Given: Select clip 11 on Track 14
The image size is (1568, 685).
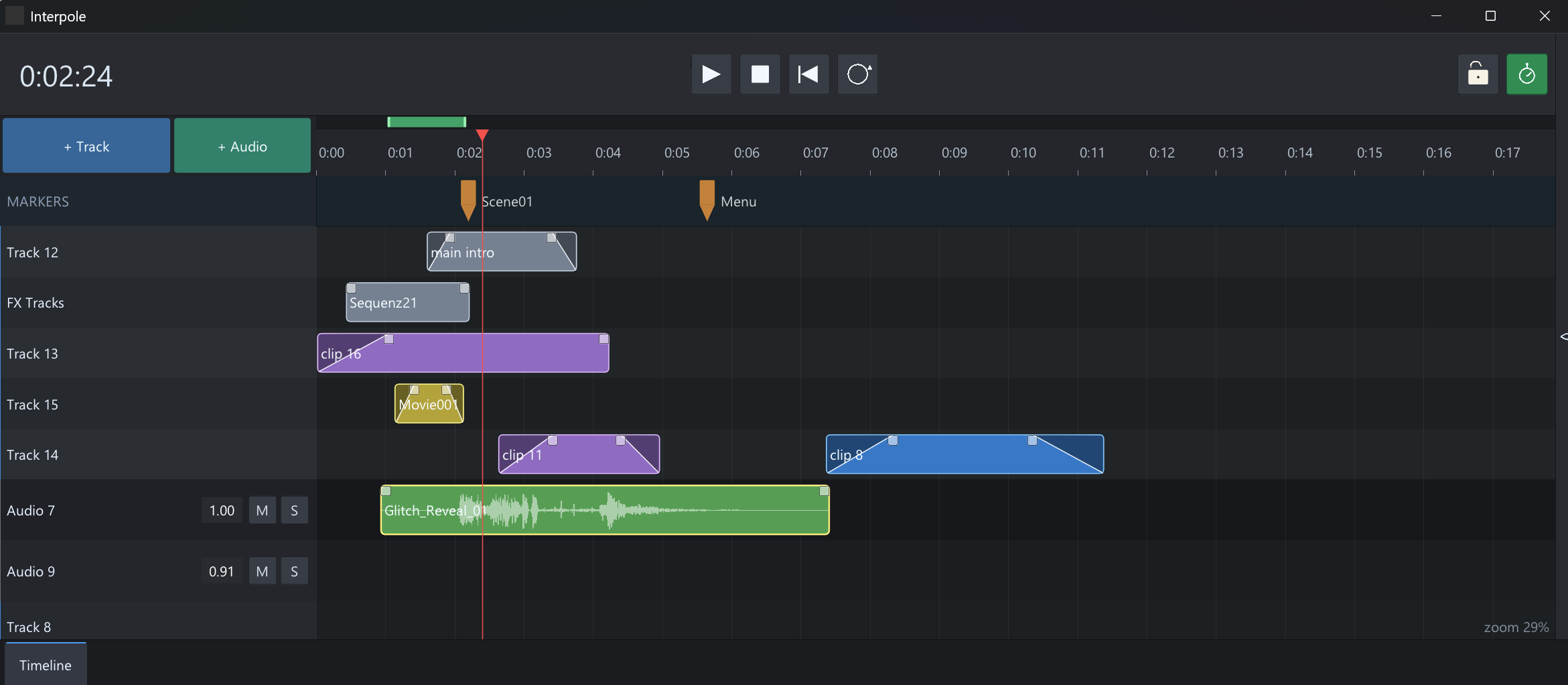Looking at the screenshot, I should pyautogui.click(x=579, y=454).
